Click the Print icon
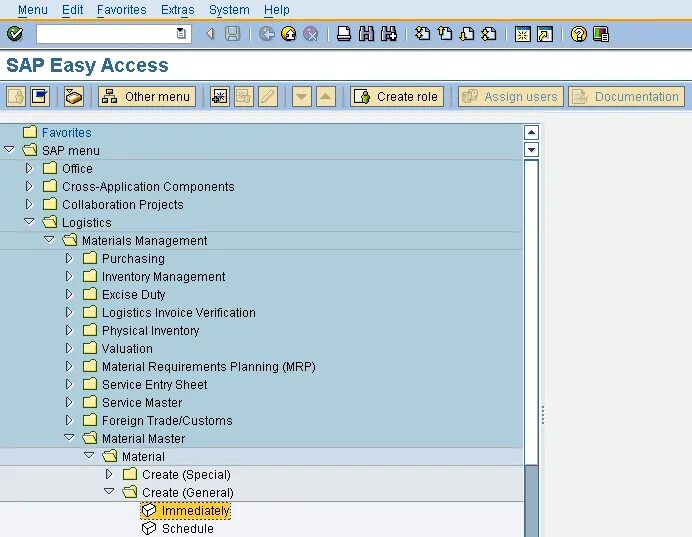This screenshot has height=537, width=692. tap(344, 34)
